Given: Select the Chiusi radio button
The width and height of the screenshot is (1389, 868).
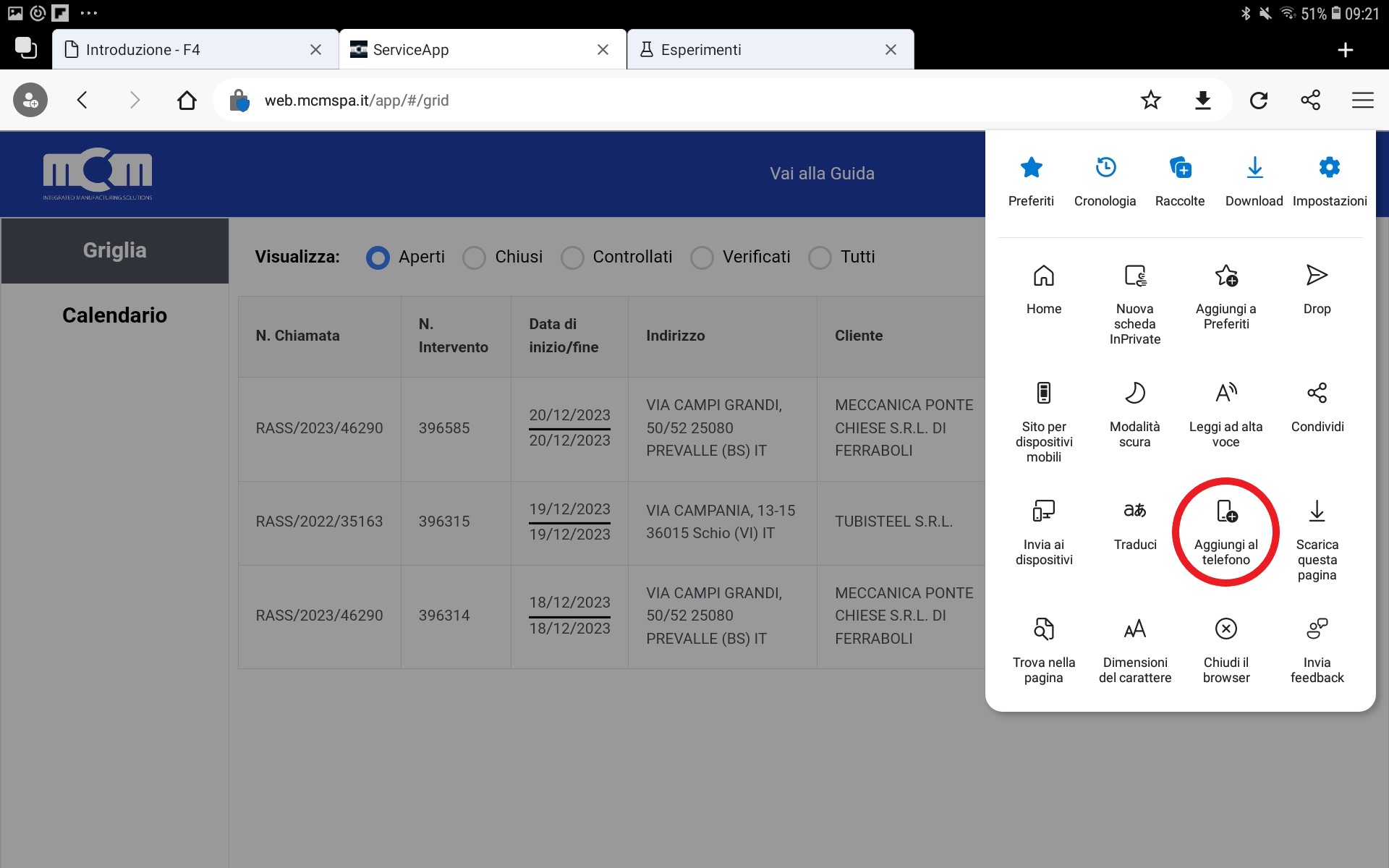Looking at the screenshot, I should click(475, 258).
